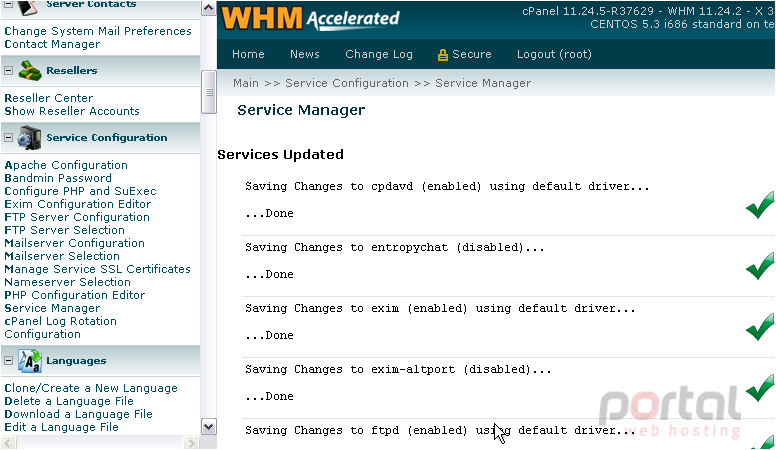Click the green checkmark for cpdavd
The height and width of the screenshot is (450, 776).
pos(760,205)
